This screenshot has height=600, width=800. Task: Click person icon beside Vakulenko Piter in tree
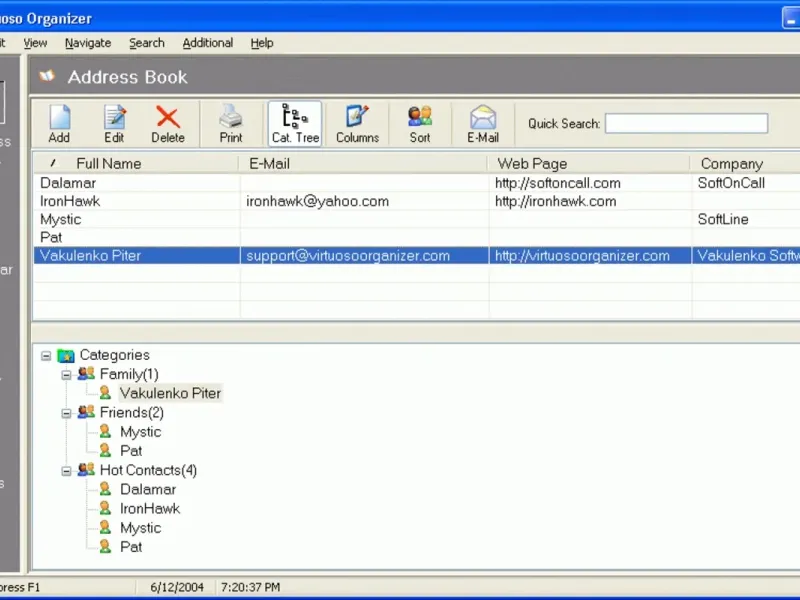point(105,393)
